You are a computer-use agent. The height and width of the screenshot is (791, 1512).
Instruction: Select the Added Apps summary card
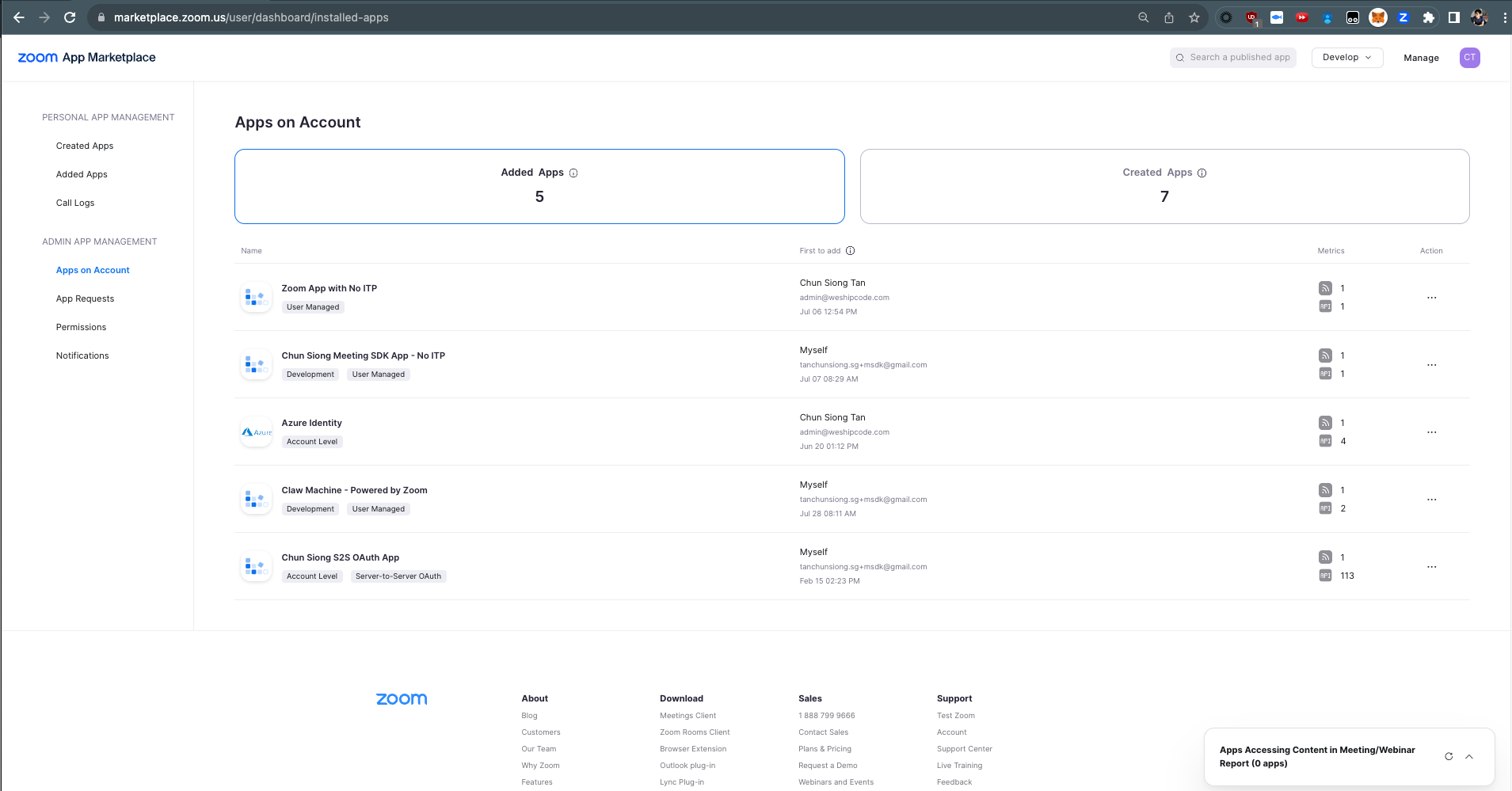[x=539, y=186]
